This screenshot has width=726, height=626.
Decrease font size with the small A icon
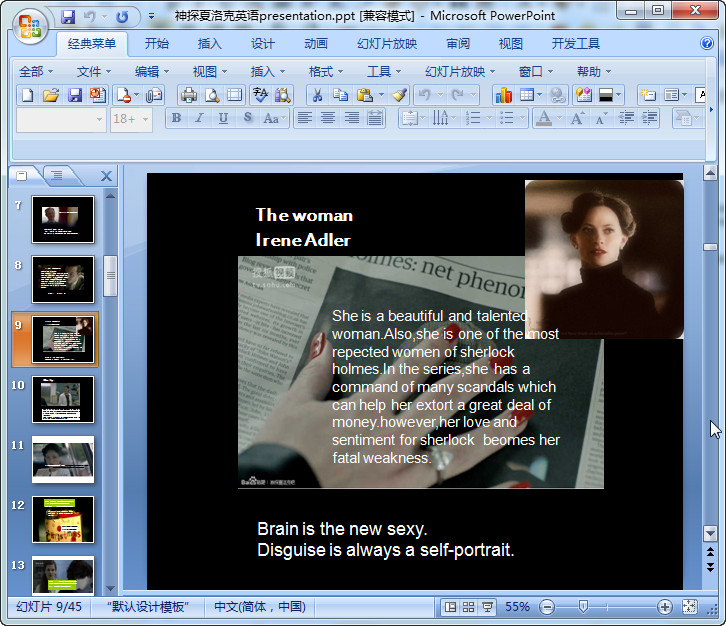pyautogui.click(x=601, y=119)
